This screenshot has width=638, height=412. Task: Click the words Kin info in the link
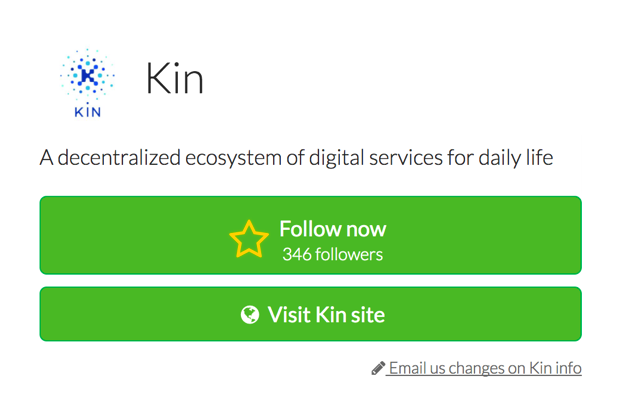pyautogui.click(x=555, y=368)
